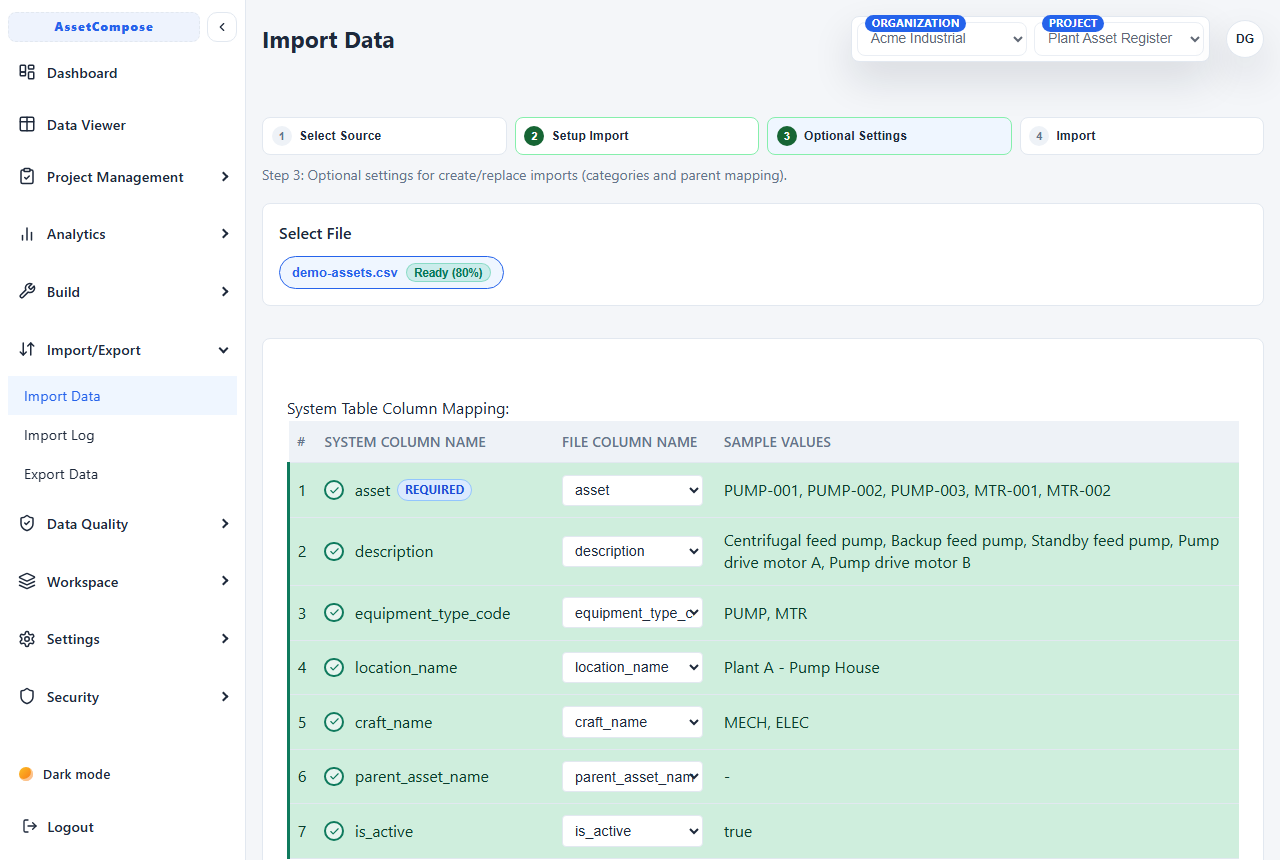Click the REQUIRED badge on asset

point(435,490)
